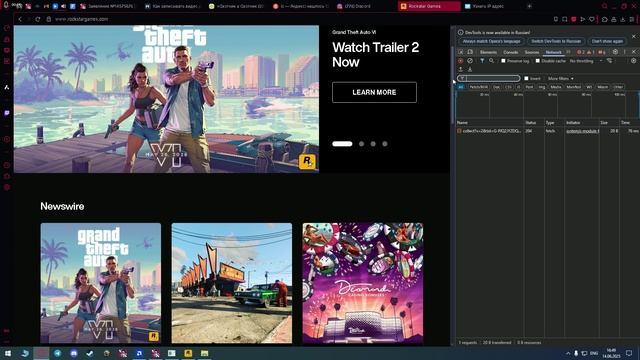Open the network search magnifier
Image resolution: width=640 pixels, height=360 pixels.
(x=491, y=61)
